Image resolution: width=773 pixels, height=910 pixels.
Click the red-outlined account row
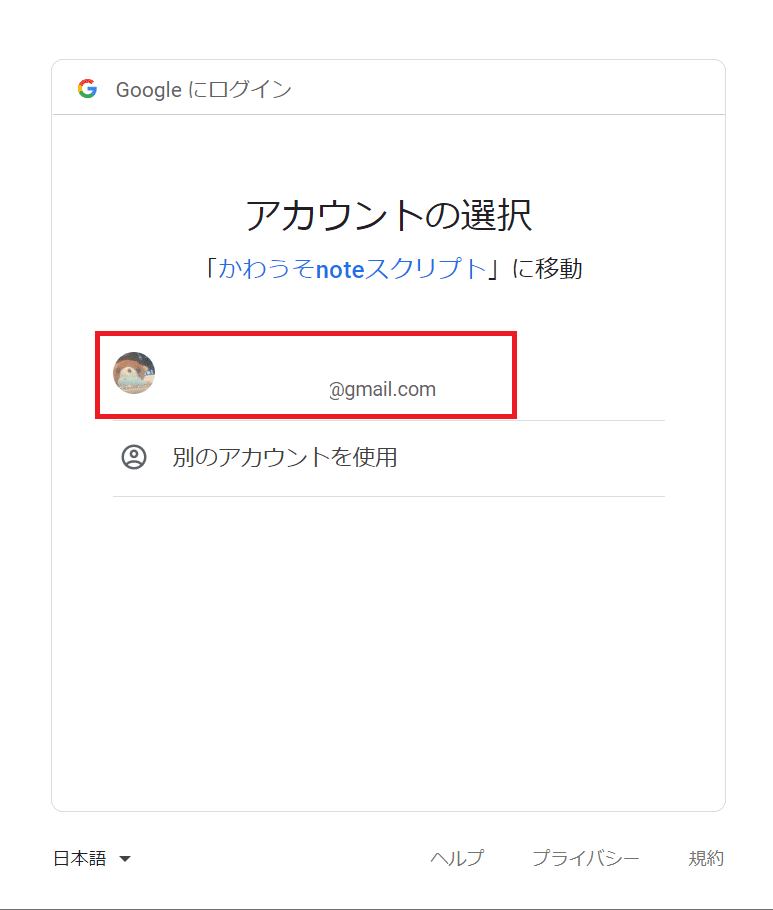pyautogui.click(x=306, y=375)
